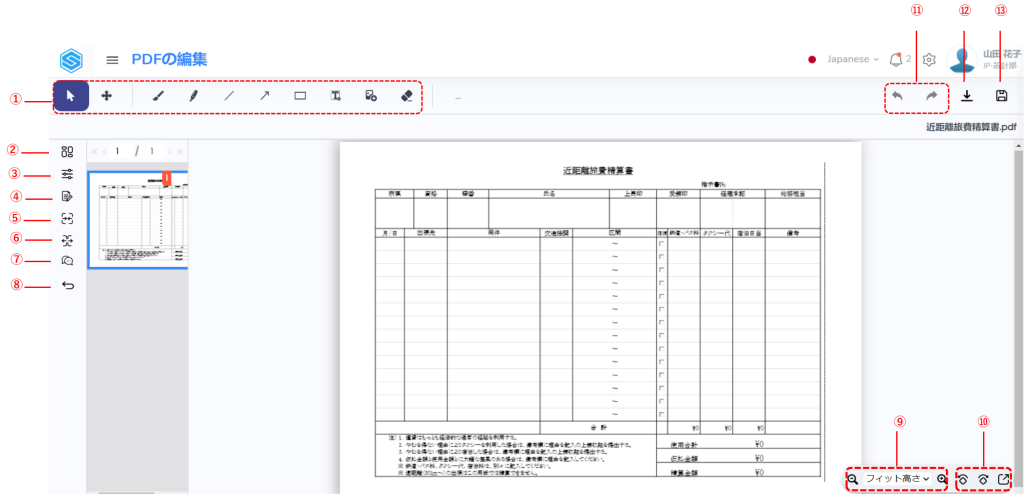Select the eraser tool
This screenshot has width=1024, height=494.
point(405,96)
